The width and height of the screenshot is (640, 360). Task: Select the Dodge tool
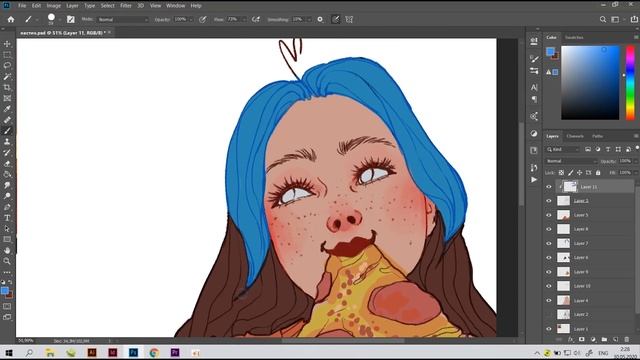tap(7, 196)
